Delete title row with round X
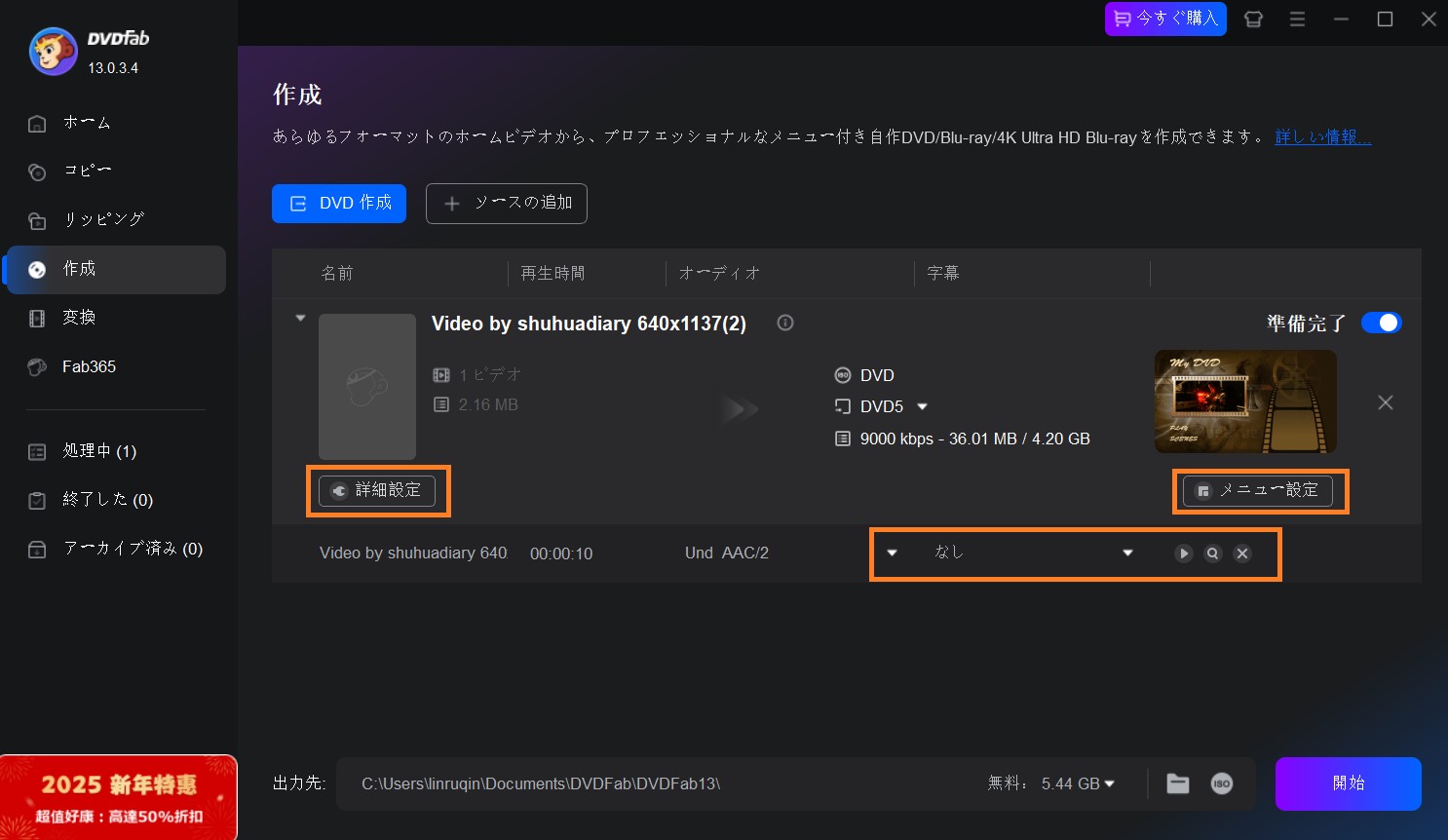 tap(1242, 554)
